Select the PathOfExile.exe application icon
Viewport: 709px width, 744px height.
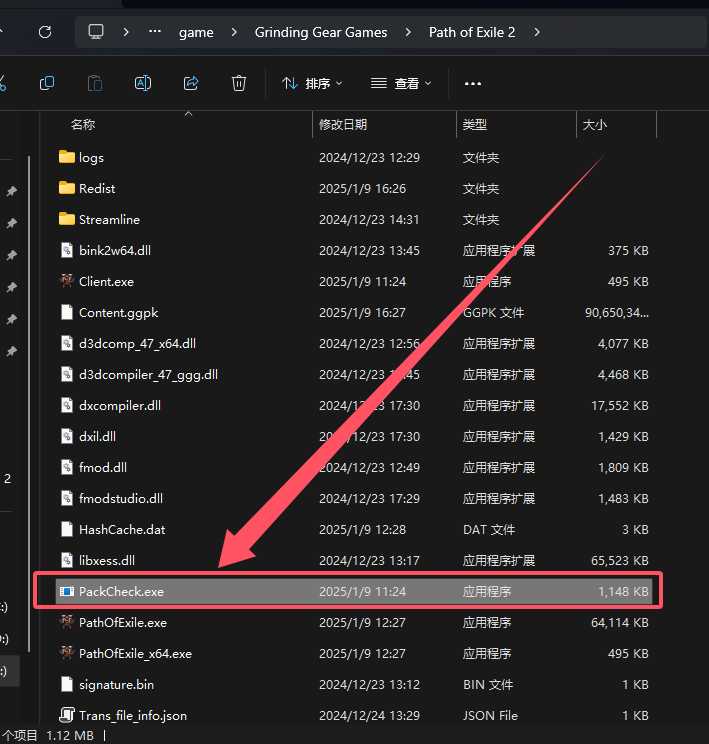point(67,622)
